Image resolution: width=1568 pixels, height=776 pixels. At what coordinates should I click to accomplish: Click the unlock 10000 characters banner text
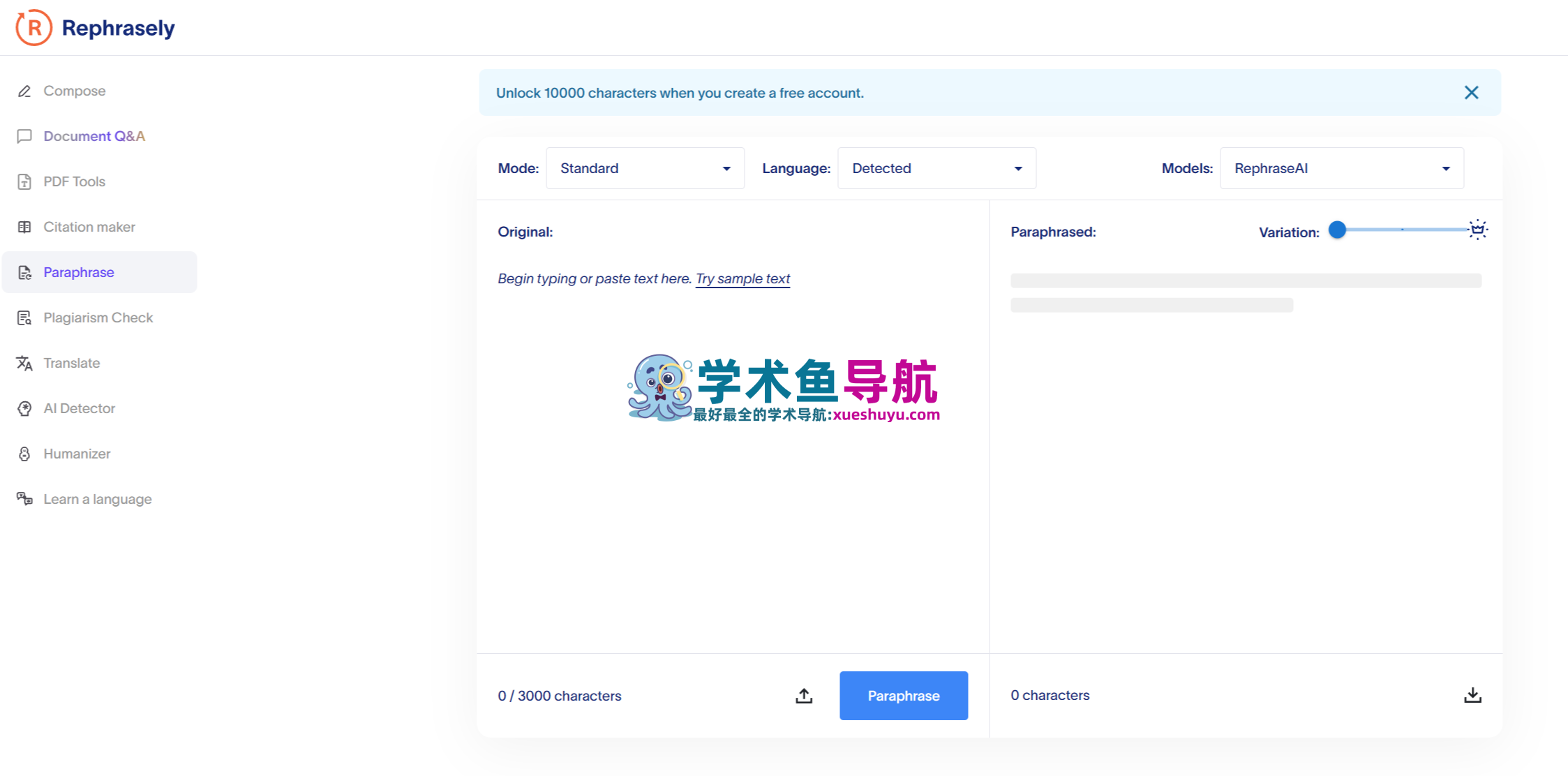tap(680, 93)
